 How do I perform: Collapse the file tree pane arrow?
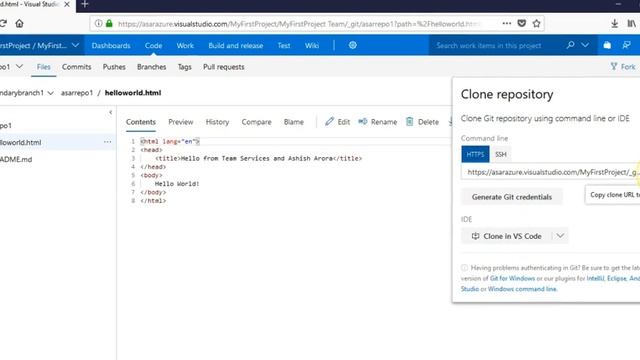point(111,112)
